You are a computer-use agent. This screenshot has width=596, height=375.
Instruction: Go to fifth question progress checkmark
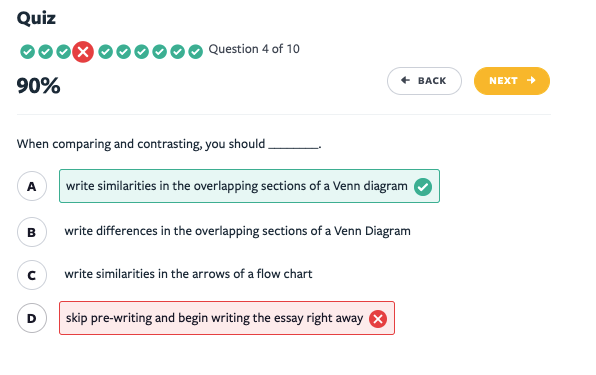coord(106,52)
